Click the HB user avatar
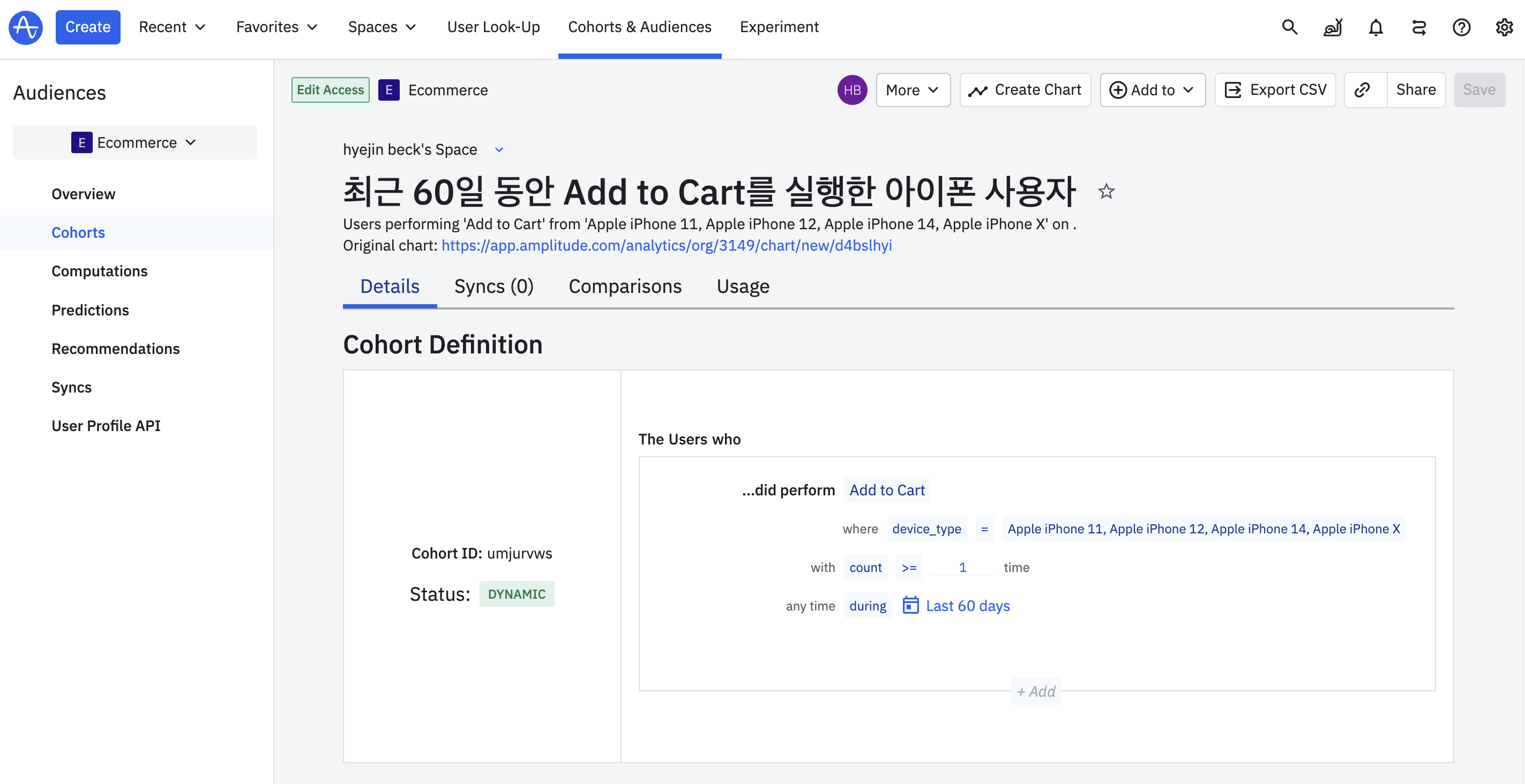 pos(851,90)
